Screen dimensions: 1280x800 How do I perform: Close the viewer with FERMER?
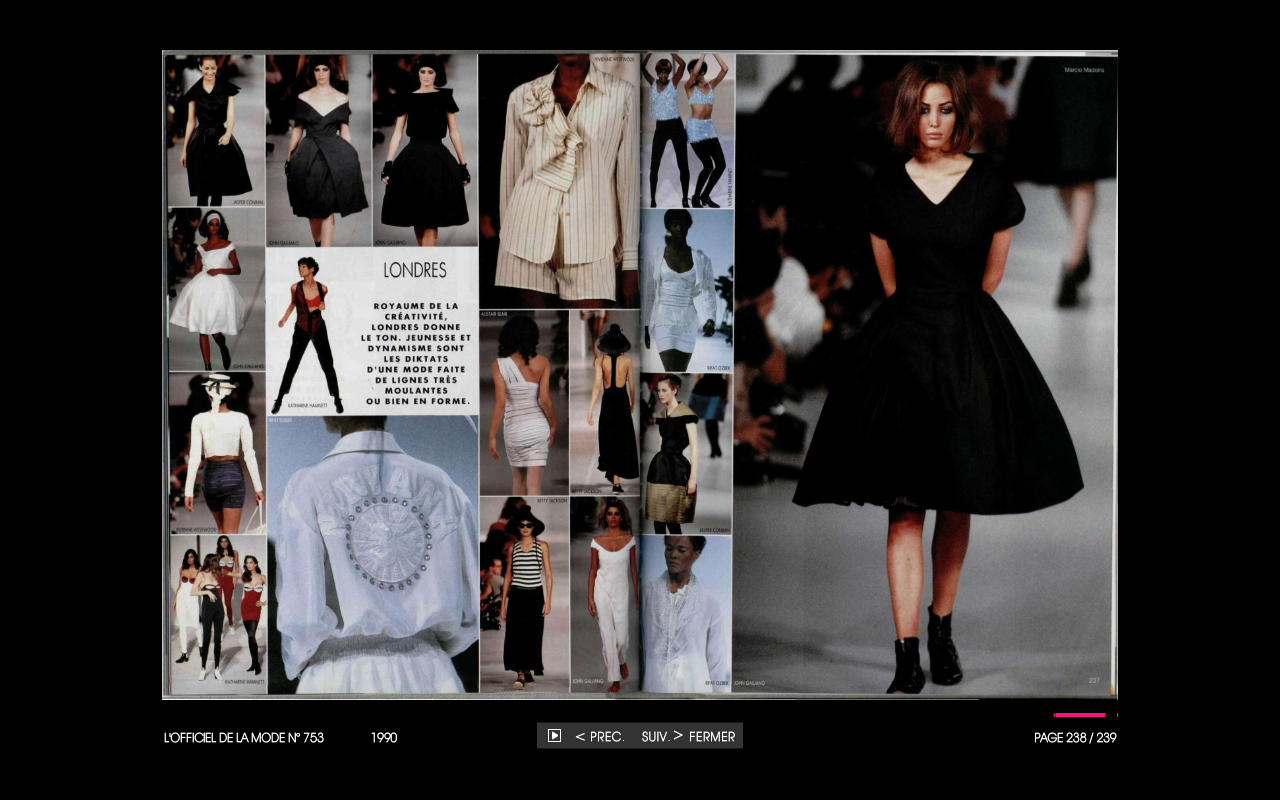tap(712, 737)
